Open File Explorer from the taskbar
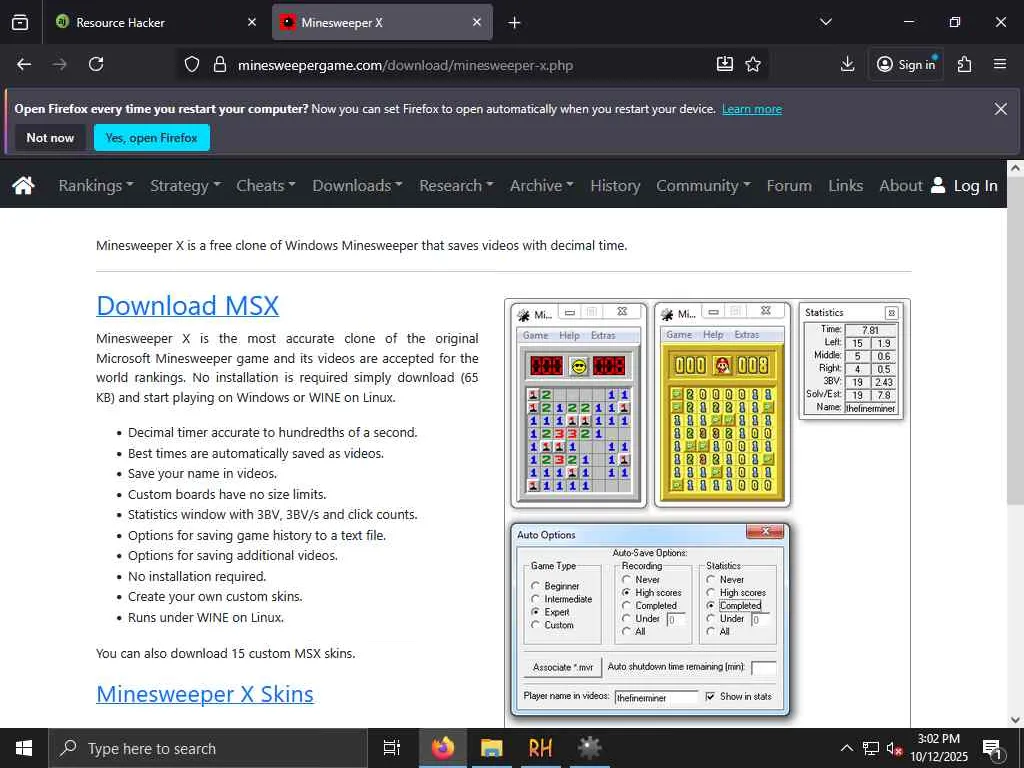This screenshot has width=1024, height=768. 492,748
